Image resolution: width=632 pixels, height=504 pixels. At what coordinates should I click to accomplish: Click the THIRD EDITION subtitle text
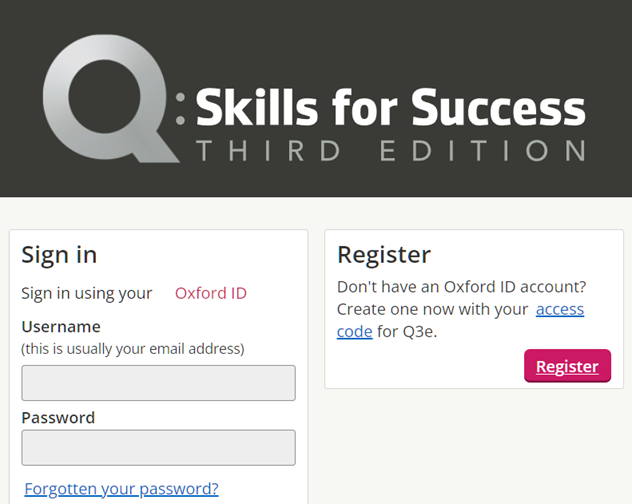391,151
